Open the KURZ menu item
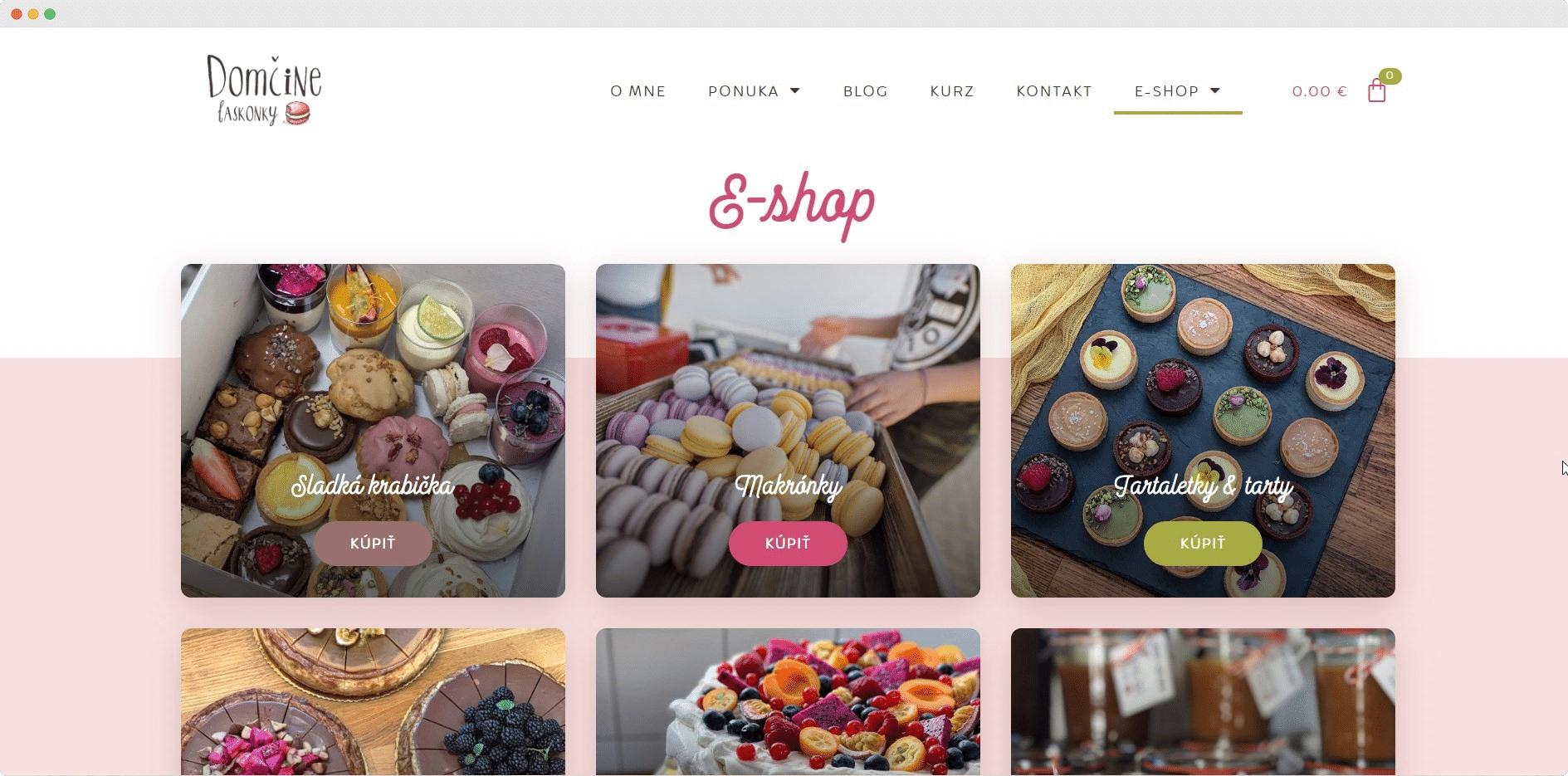The width and height of the screenshot is (1568, 776). [x=952, y=91]
